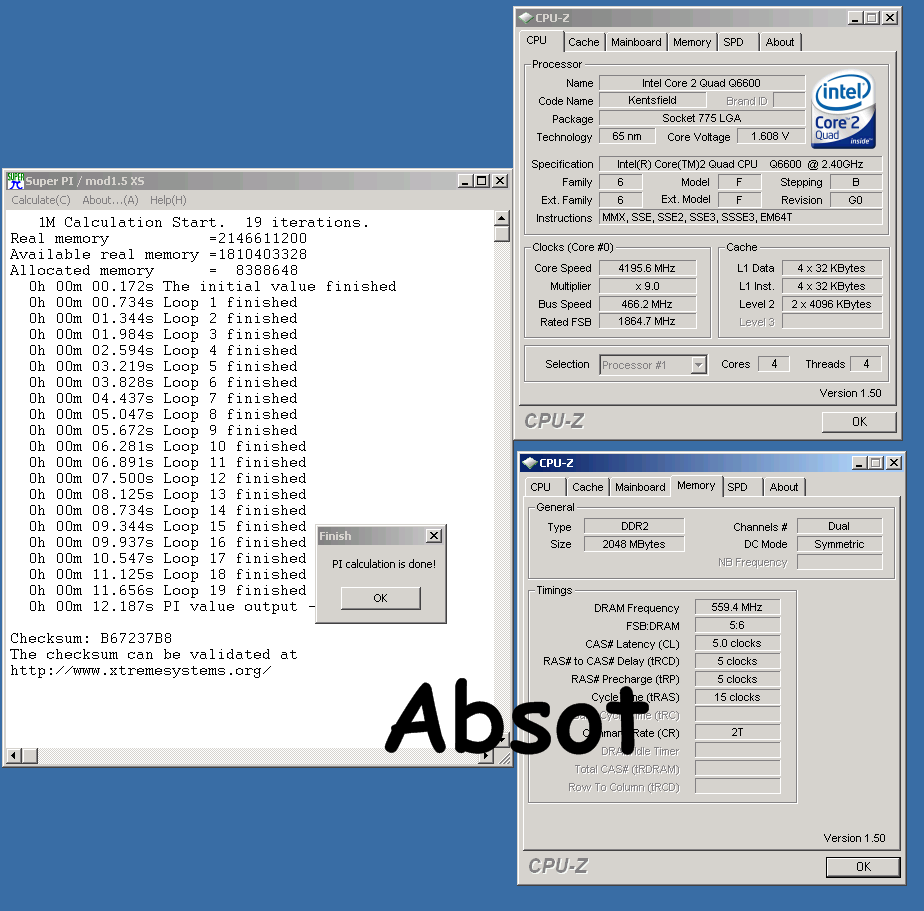Close the bottom CPU-Z Memory window
Viewport: 924px width, 911px height.
coord(894,463)
